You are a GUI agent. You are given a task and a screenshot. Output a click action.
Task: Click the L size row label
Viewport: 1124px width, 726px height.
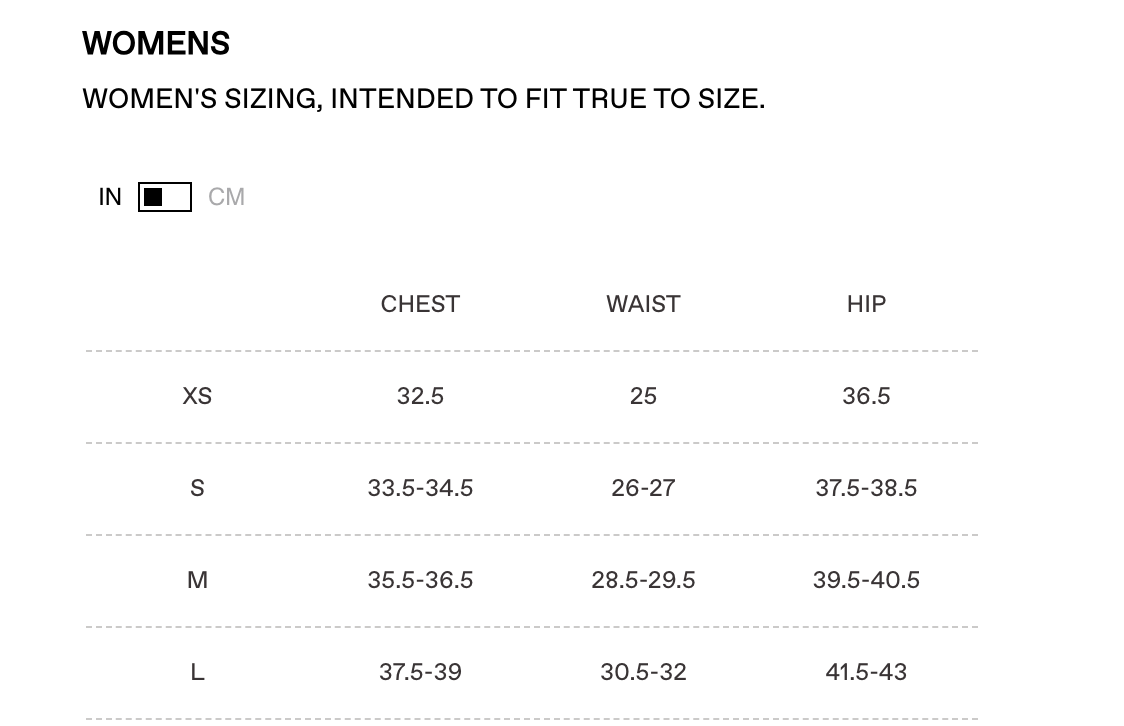pos(197,672)
